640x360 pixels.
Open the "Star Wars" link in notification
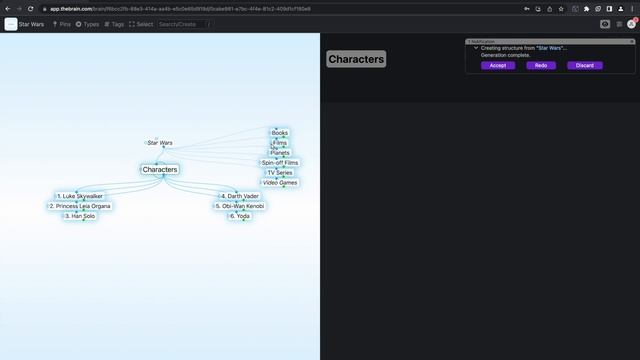coord(549,48)
